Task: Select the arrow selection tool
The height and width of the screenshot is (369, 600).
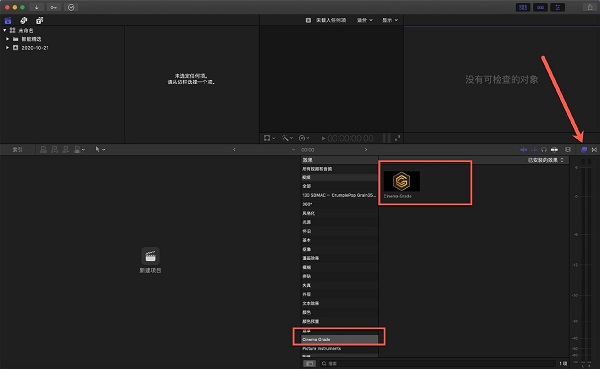Action: pyautogui.click(x=98, y=150)
